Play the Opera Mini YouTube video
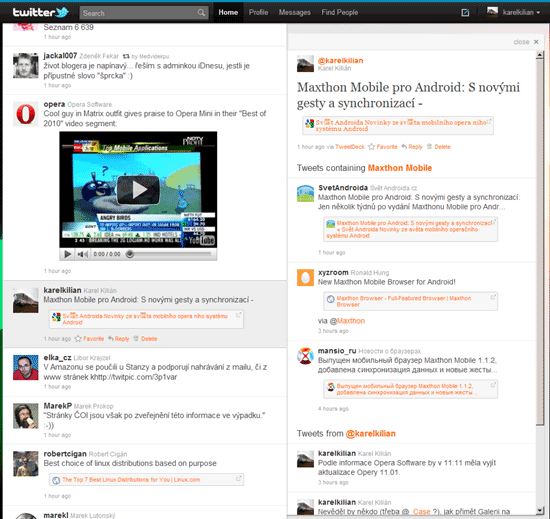Viewport: 550px width, 519px height. [138, 190]
